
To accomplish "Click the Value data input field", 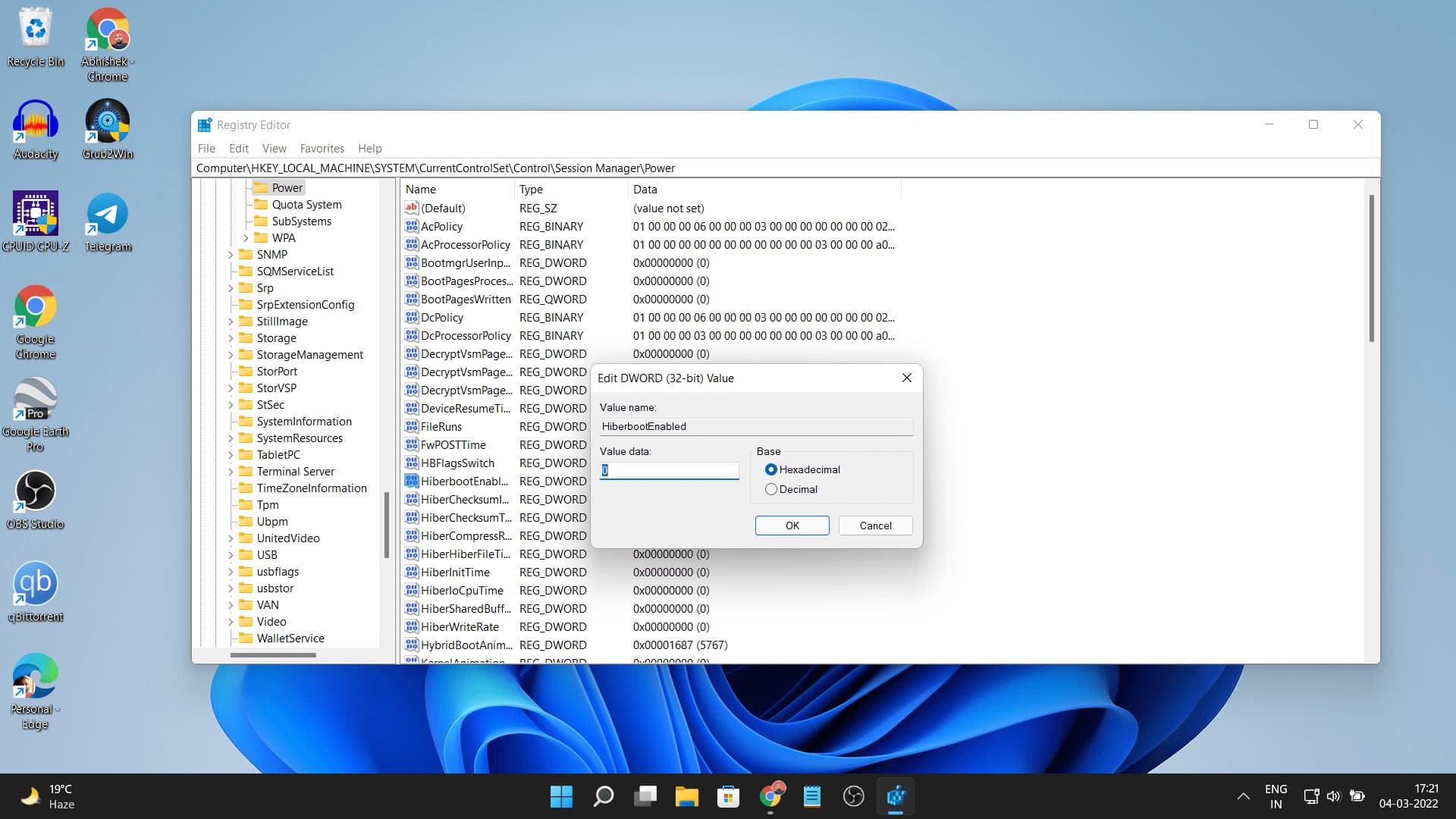I will coord(668,470).
